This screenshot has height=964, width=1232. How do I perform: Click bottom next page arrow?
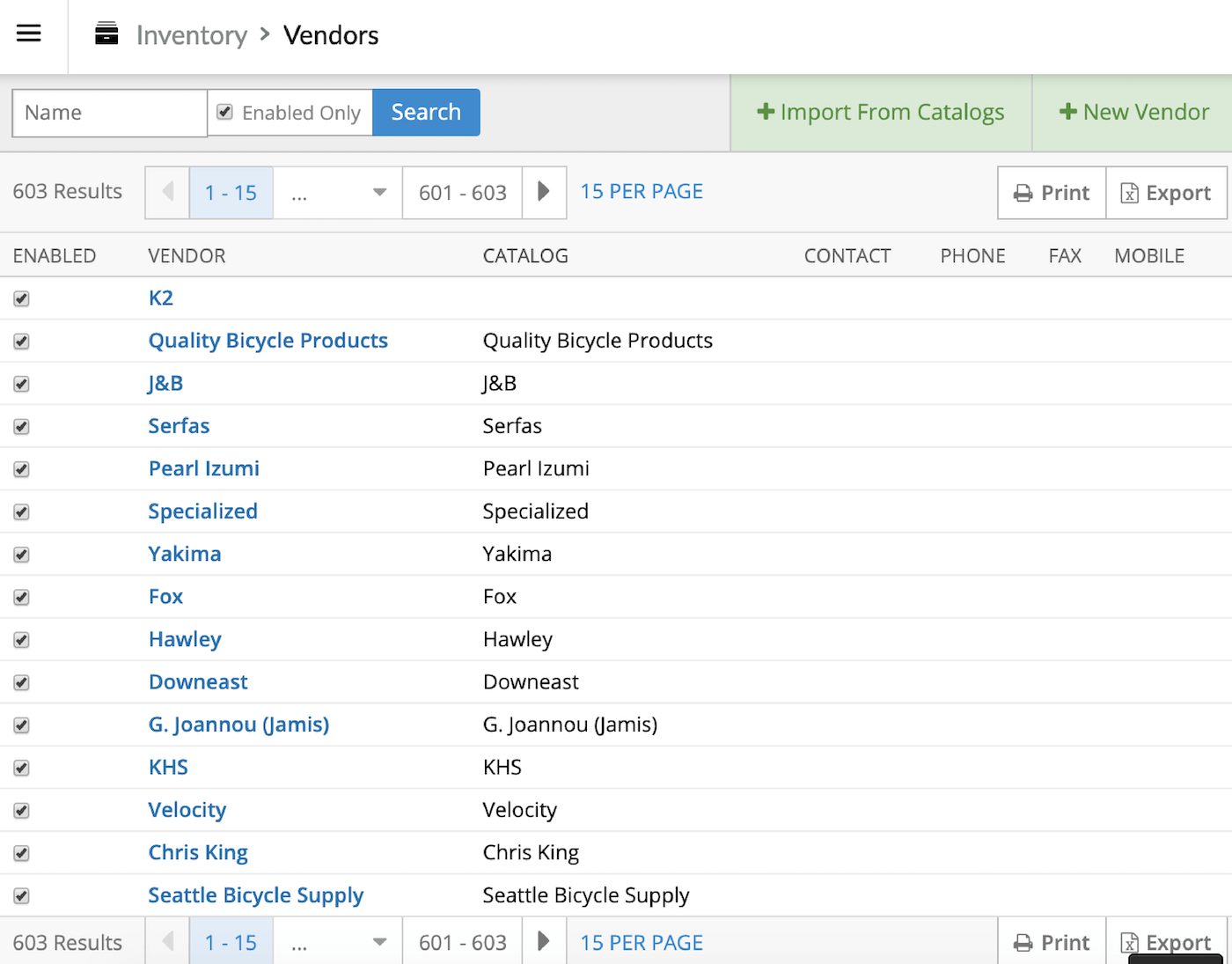click(544, 942)
